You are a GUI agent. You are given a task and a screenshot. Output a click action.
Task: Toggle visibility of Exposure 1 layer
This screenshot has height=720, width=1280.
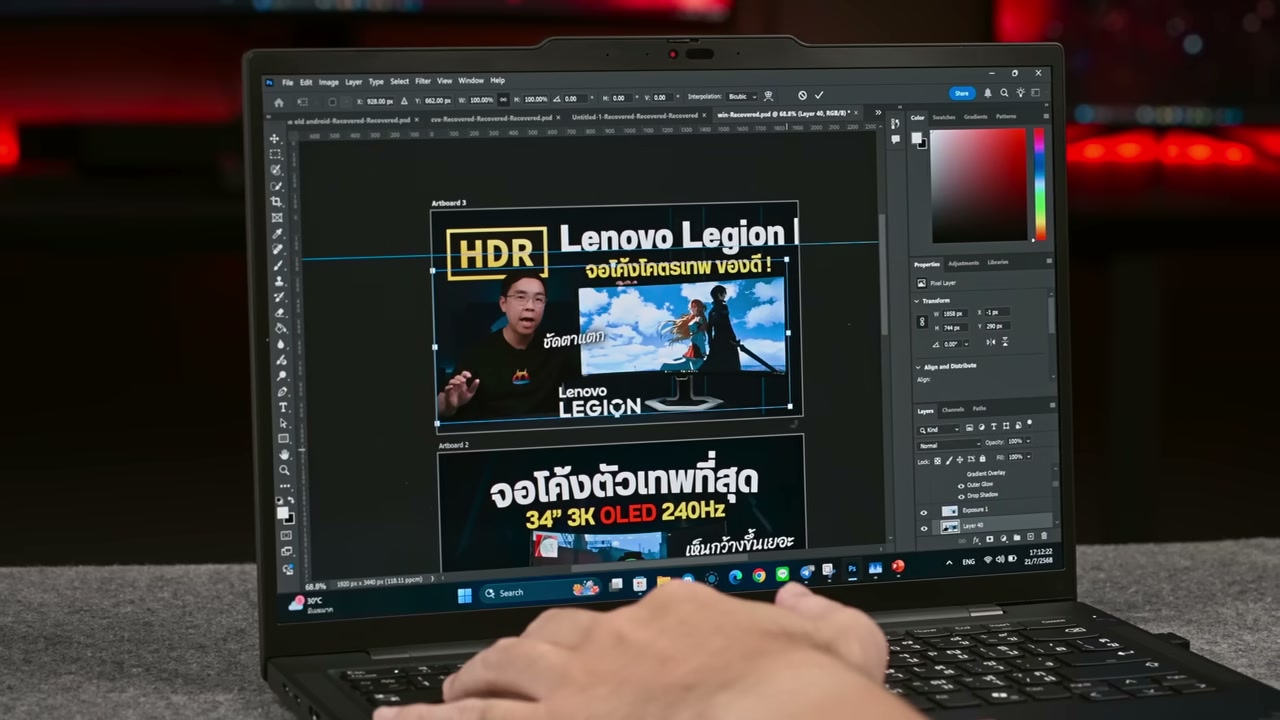923,511
